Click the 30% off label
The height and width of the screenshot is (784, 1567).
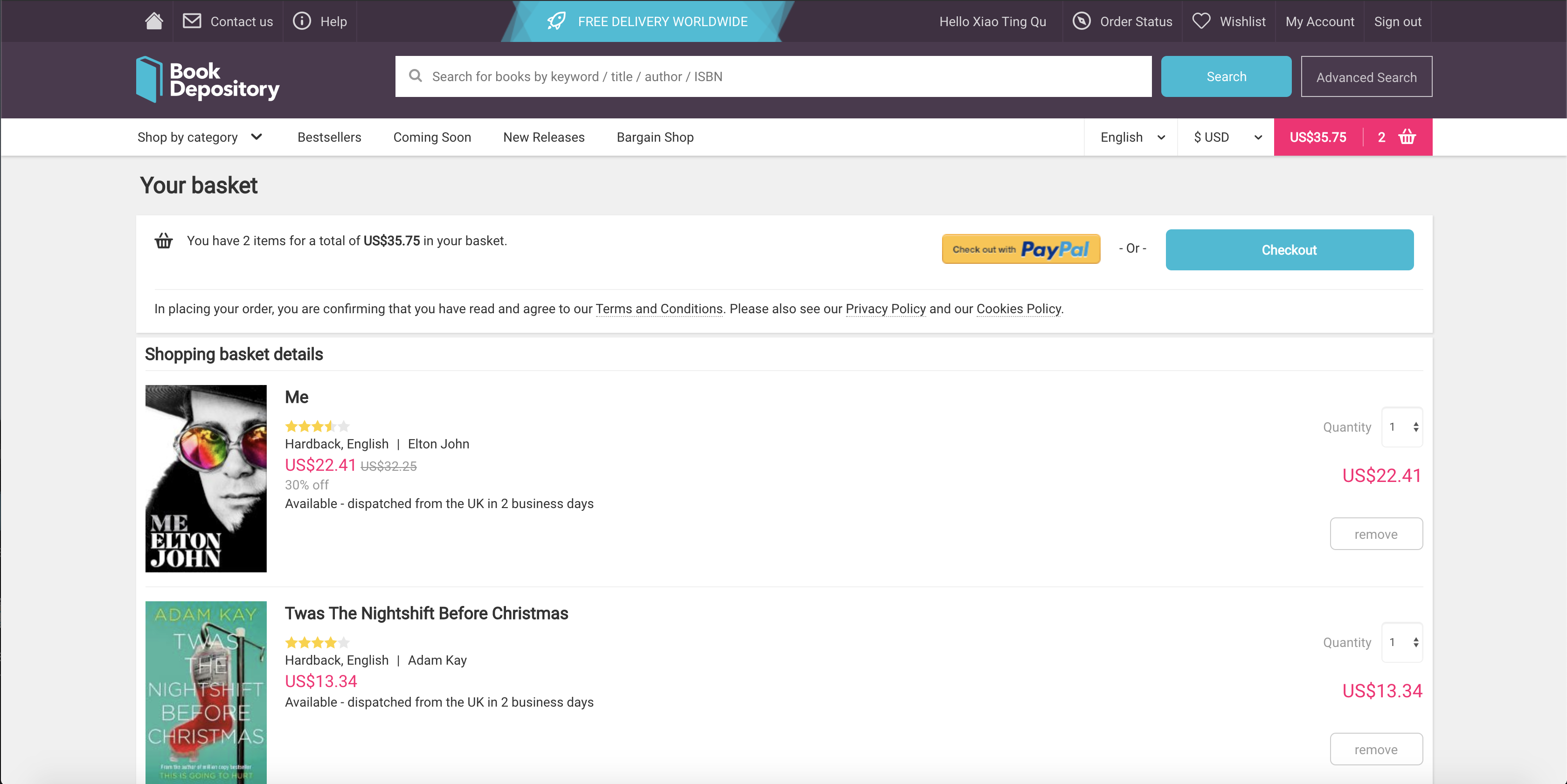click(x=306, y=485)
